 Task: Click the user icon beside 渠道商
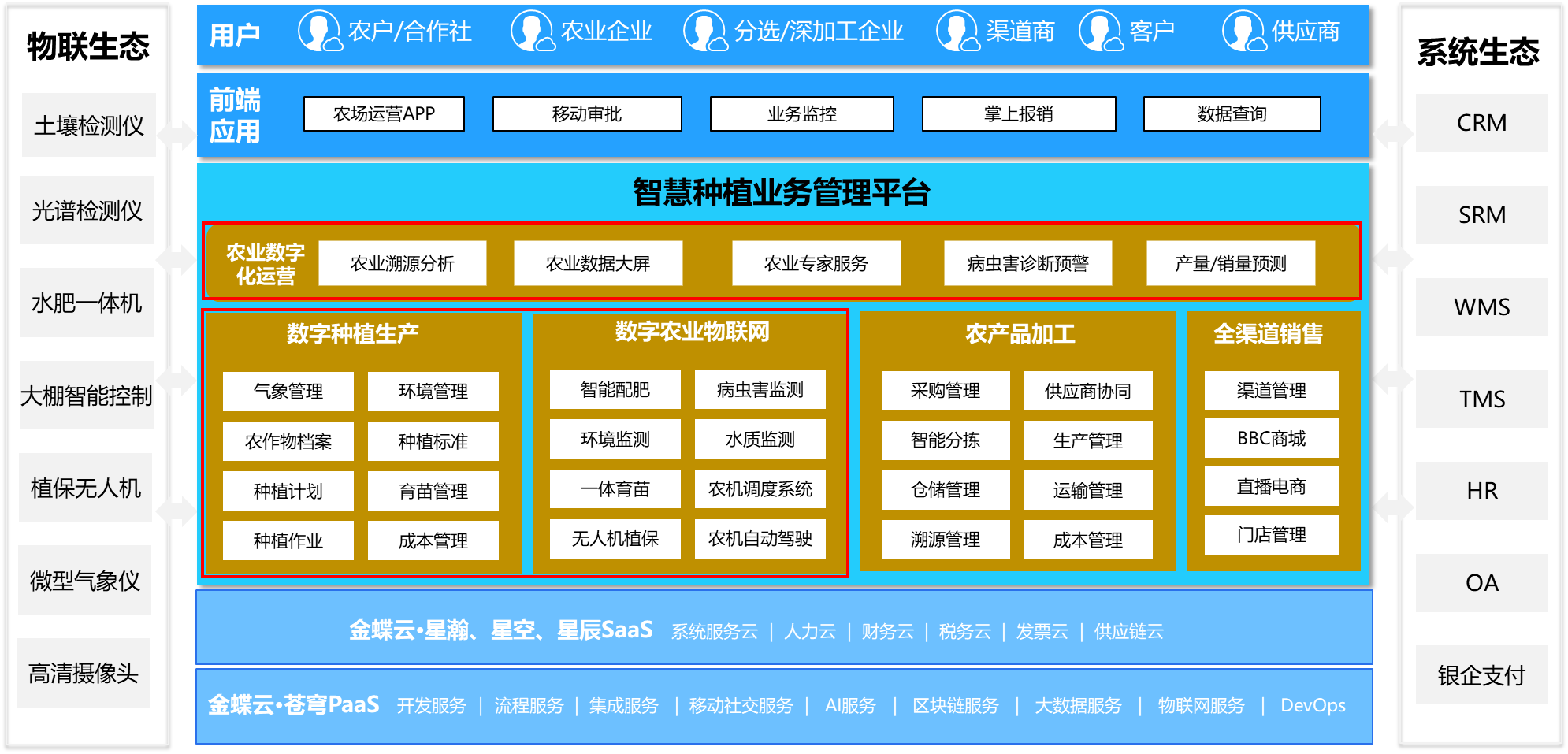click(958, 32)
